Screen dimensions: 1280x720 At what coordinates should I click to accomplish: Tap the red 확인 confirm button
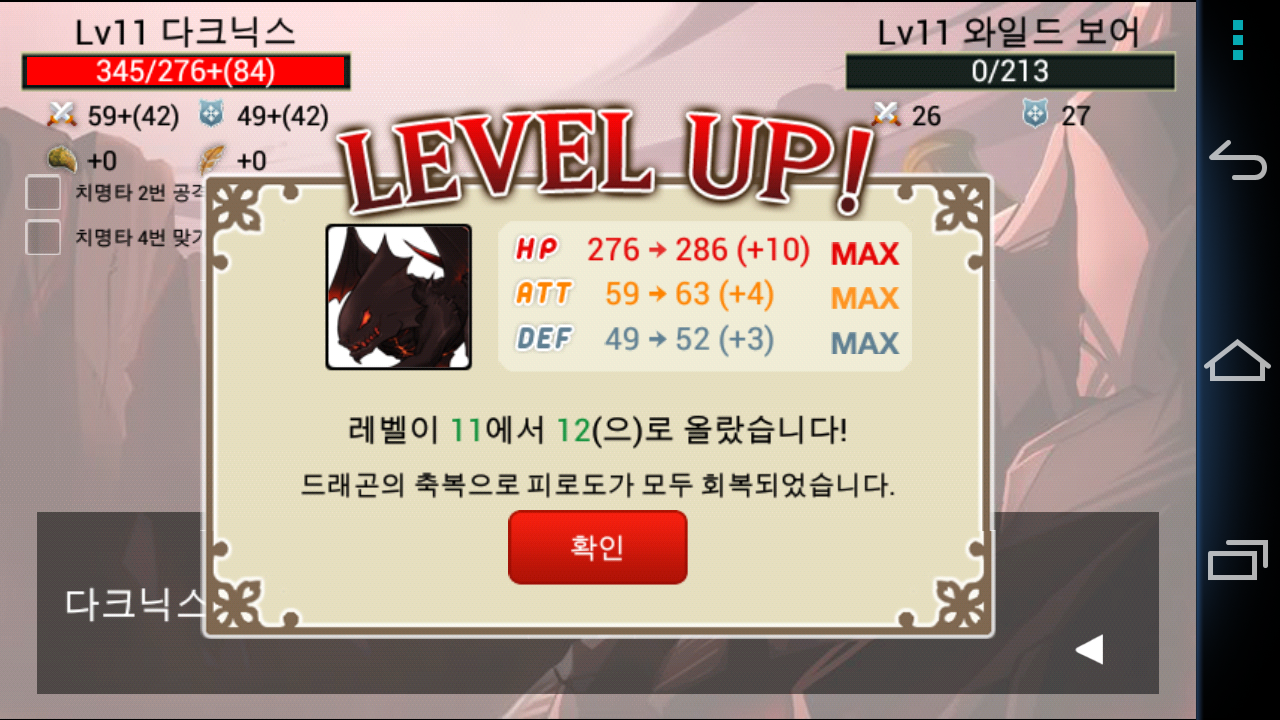[597, 547]
